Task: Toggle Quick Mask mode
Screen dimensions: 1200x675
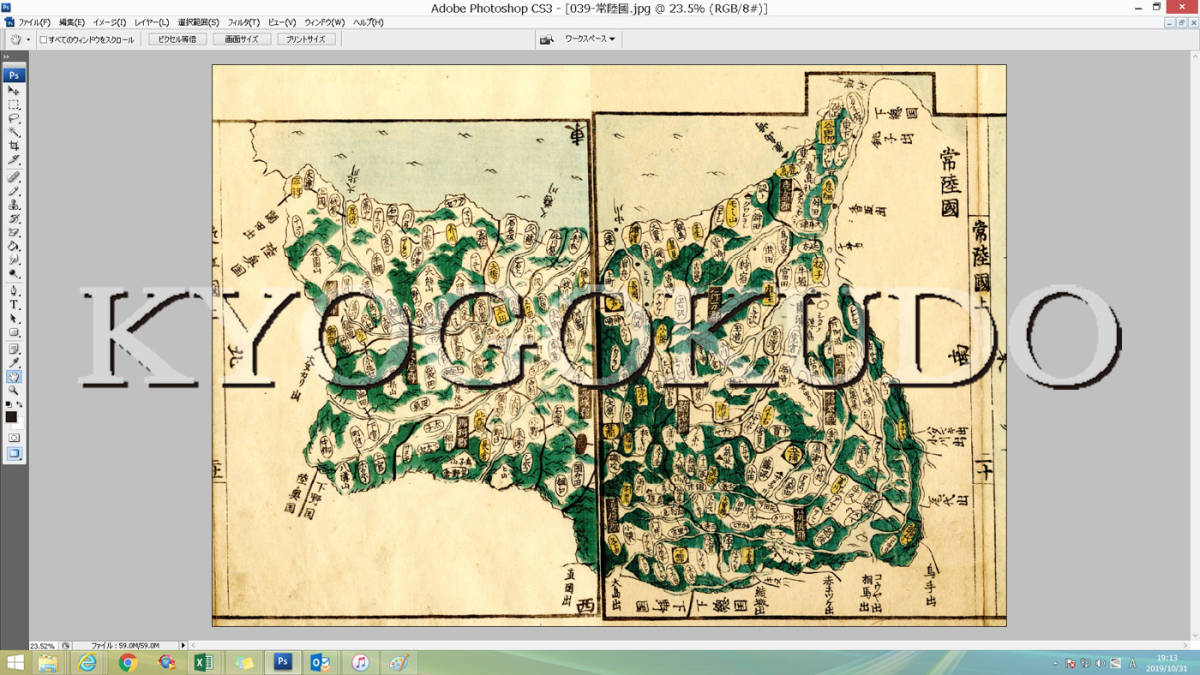Action: pos(14,438)
